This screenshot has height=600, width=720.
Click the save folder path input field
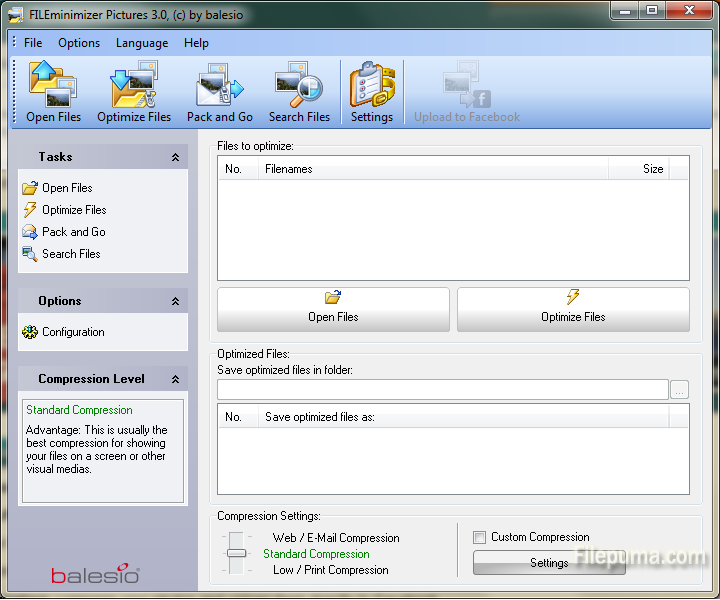pos(442,389)
